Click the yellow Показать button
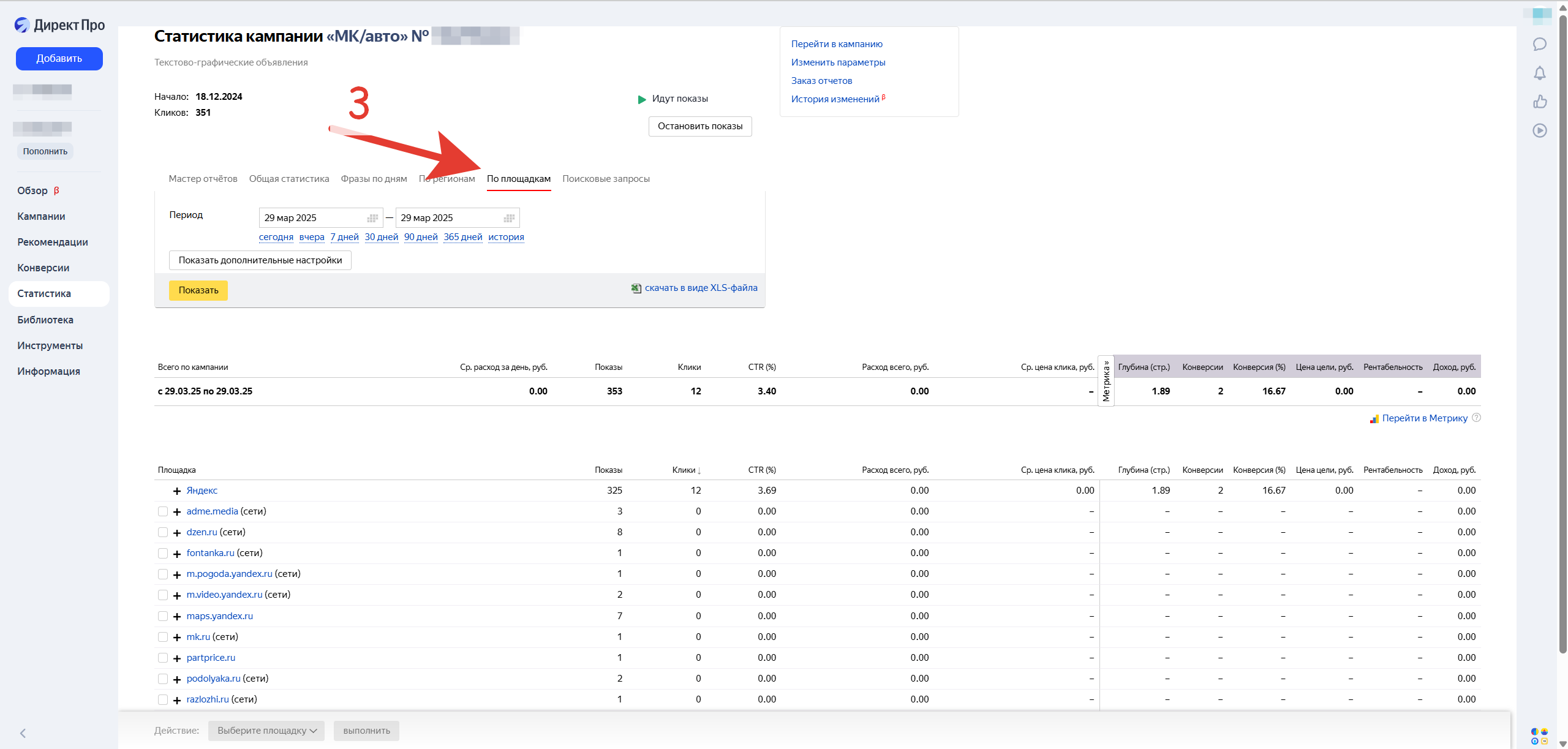Image resolution: width=1568 pixels, height=749 pixels. pyautogui.click(x=198, y=290)
